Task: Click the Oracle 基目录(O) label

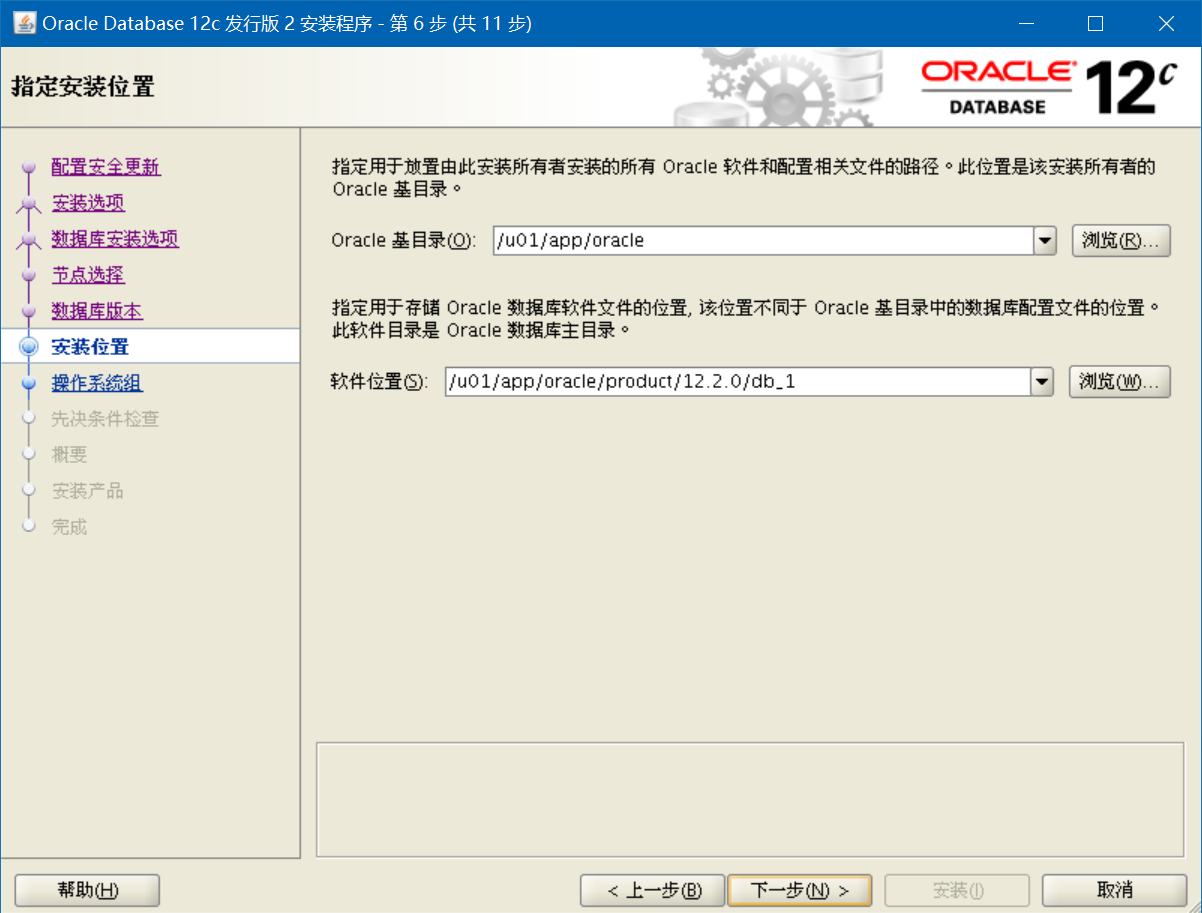Action: [404, 241]
